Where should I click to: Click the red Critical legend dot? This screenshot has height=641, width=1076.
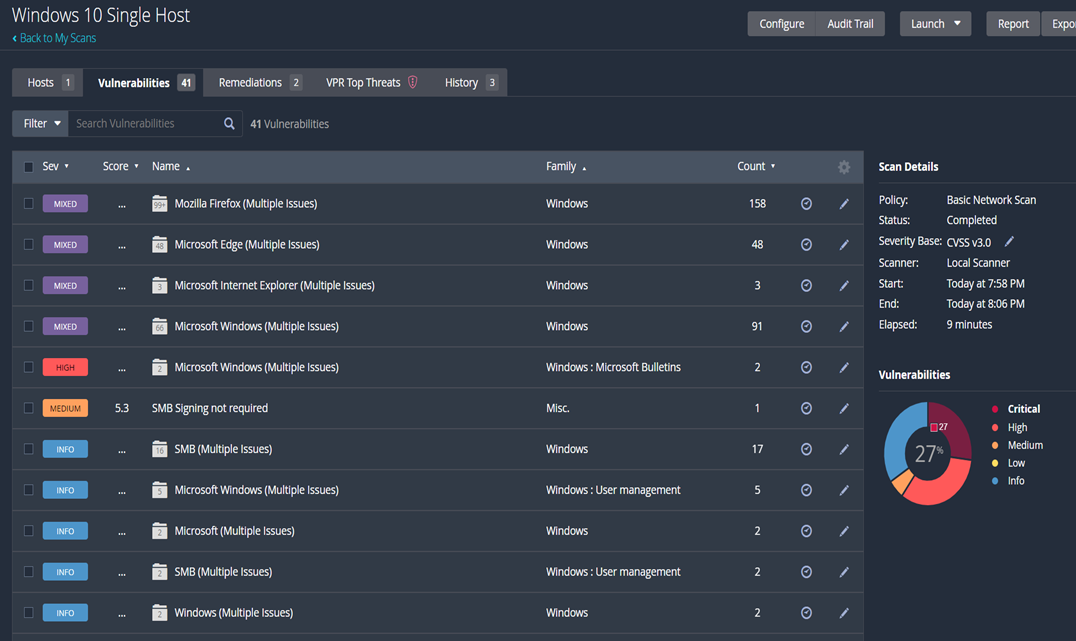pos(995,409)
